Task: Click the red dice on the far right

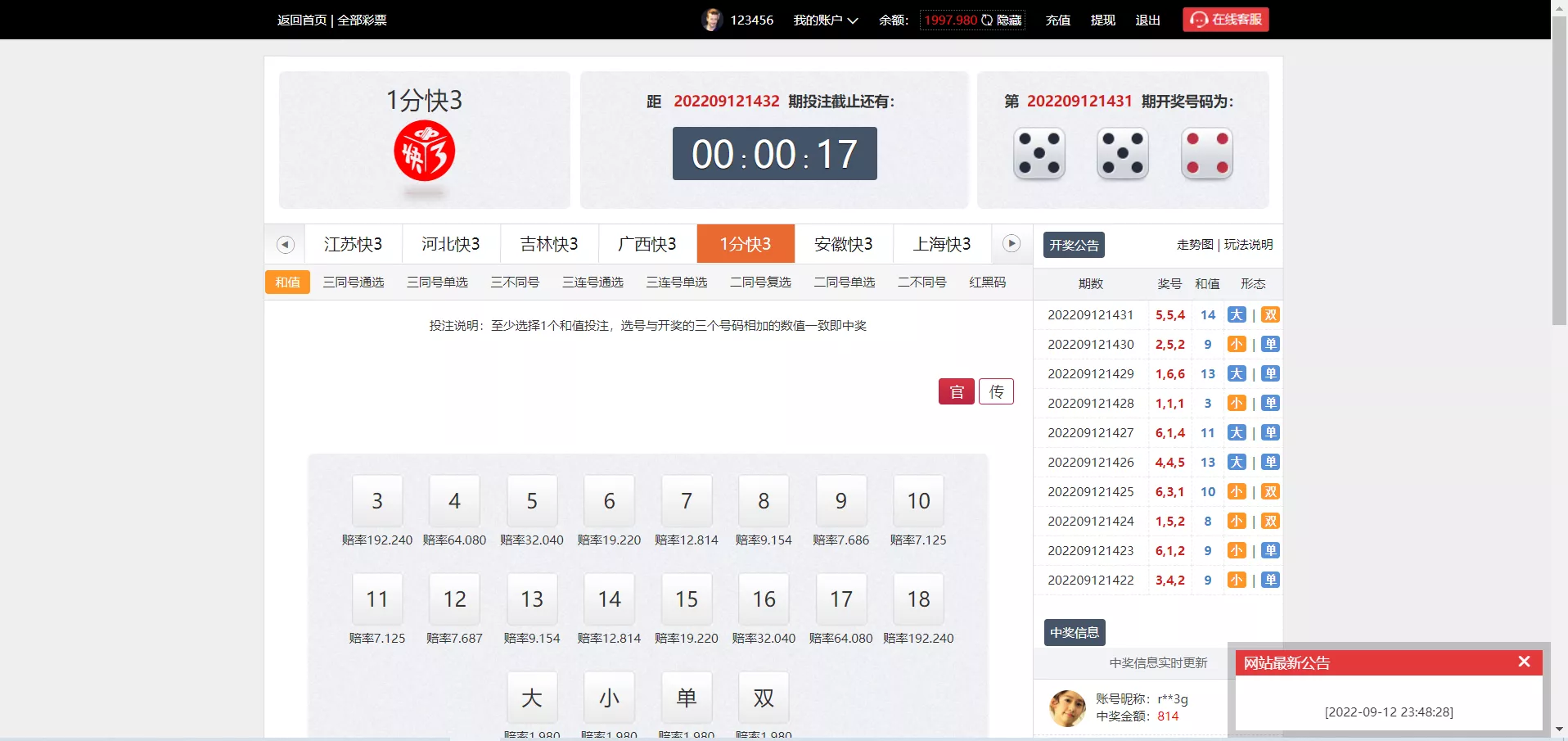Action: [1207, 153]
